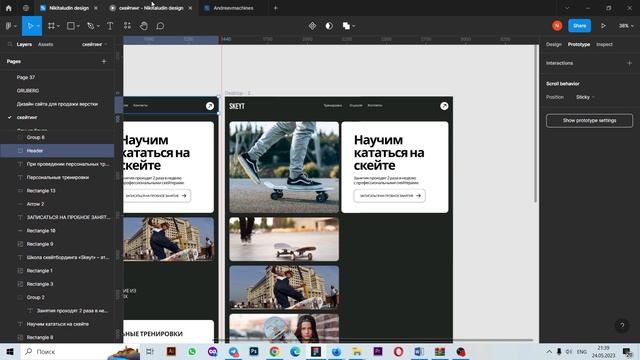Open Boolean groups dropdown arrow

point(353,26)
